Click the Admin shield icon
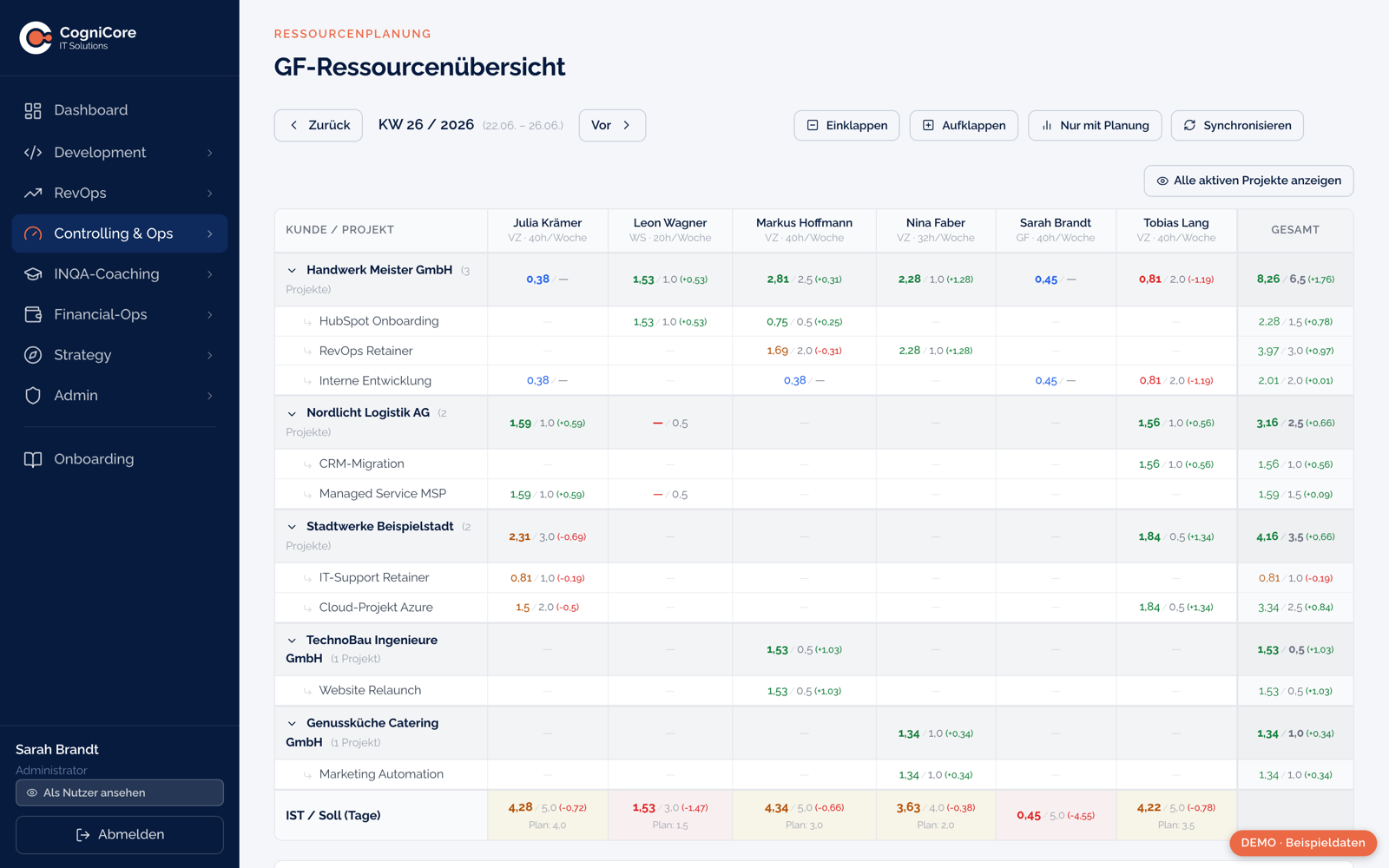 [x=33, y=396]
